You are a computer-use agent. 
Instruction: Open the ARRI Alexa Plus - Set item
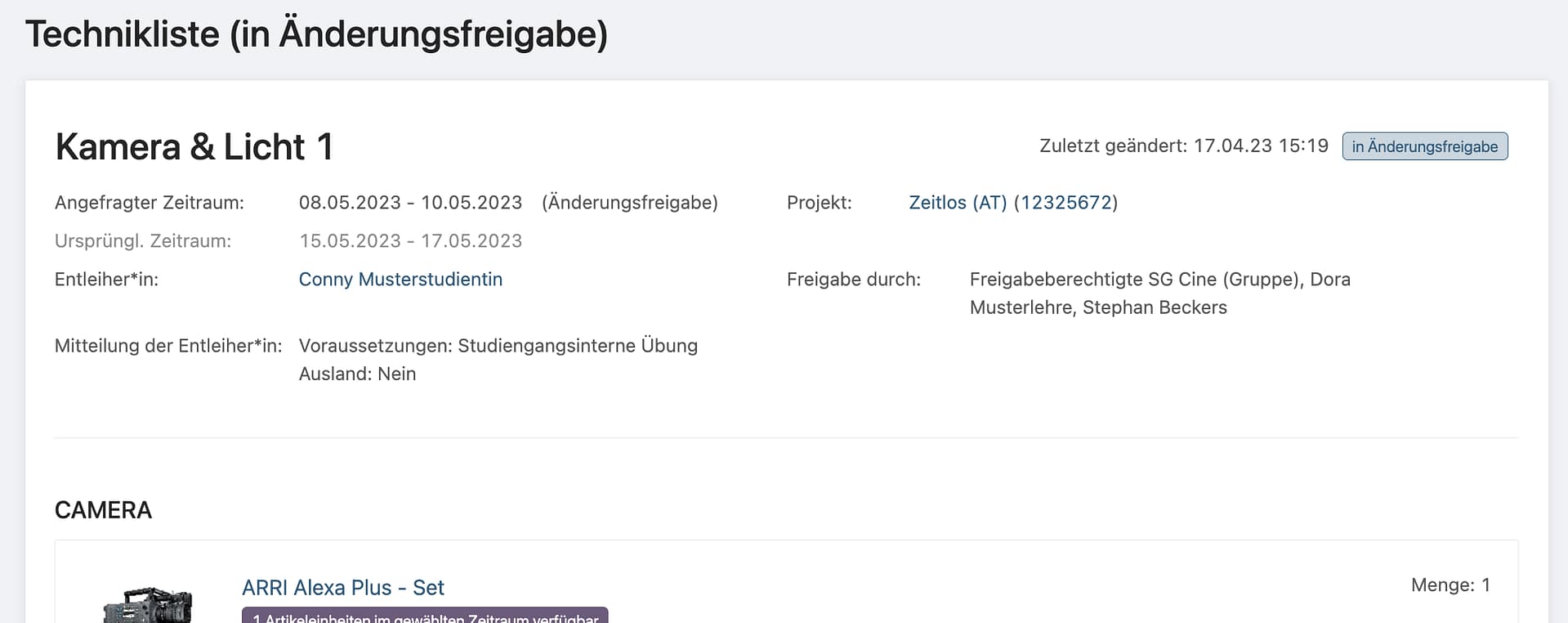(x=342, y=588)
